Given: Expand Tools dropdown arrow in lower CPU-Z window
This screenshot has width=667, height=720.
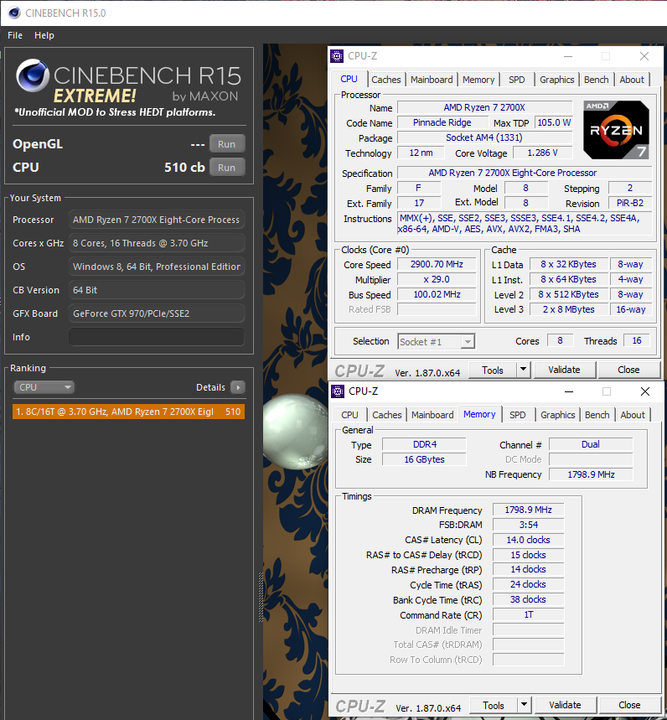Looking at the screenshot, I should tap(524, 705).
